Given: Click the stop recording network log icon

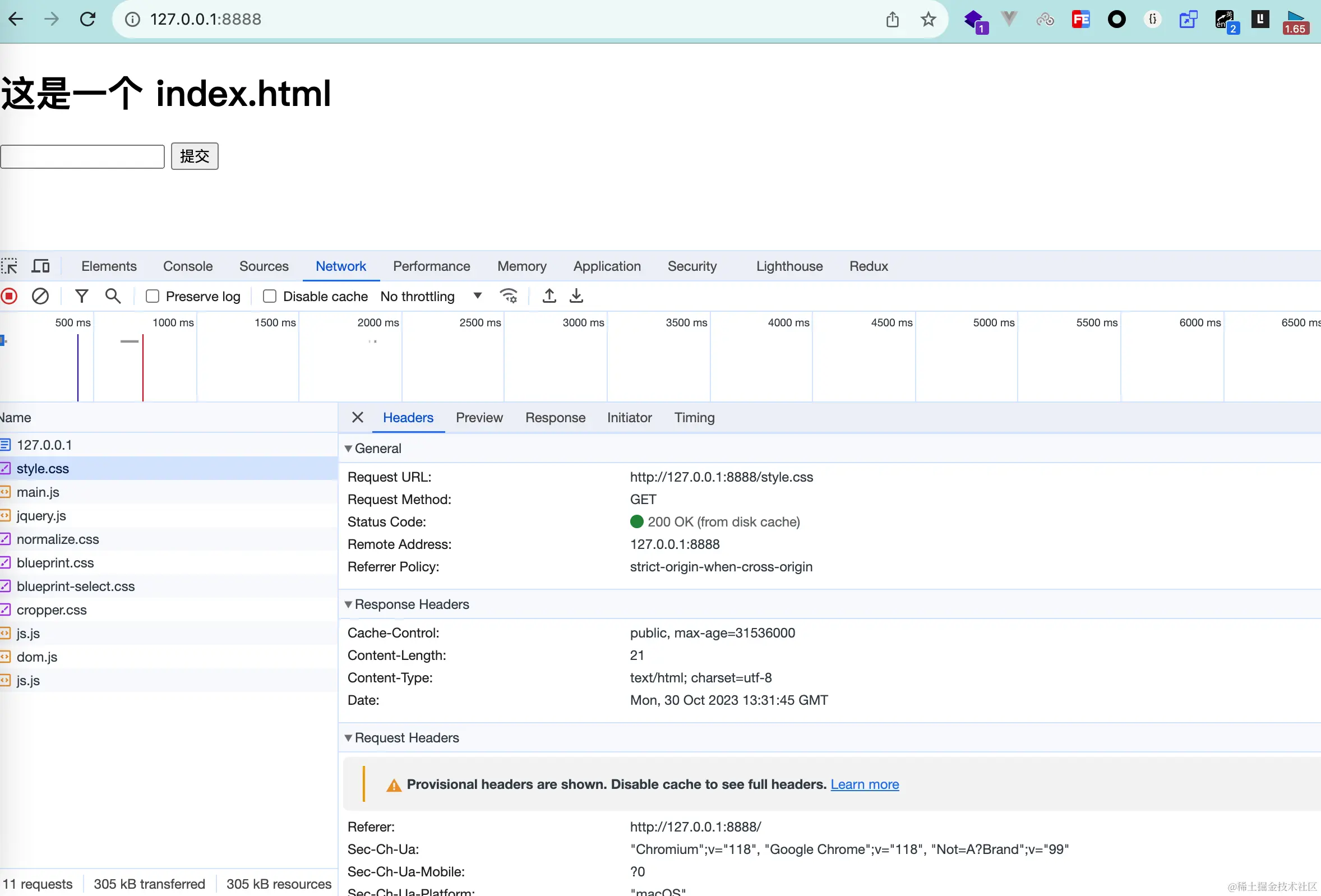Looking at the screenshot, I should [x=9, y=296].
